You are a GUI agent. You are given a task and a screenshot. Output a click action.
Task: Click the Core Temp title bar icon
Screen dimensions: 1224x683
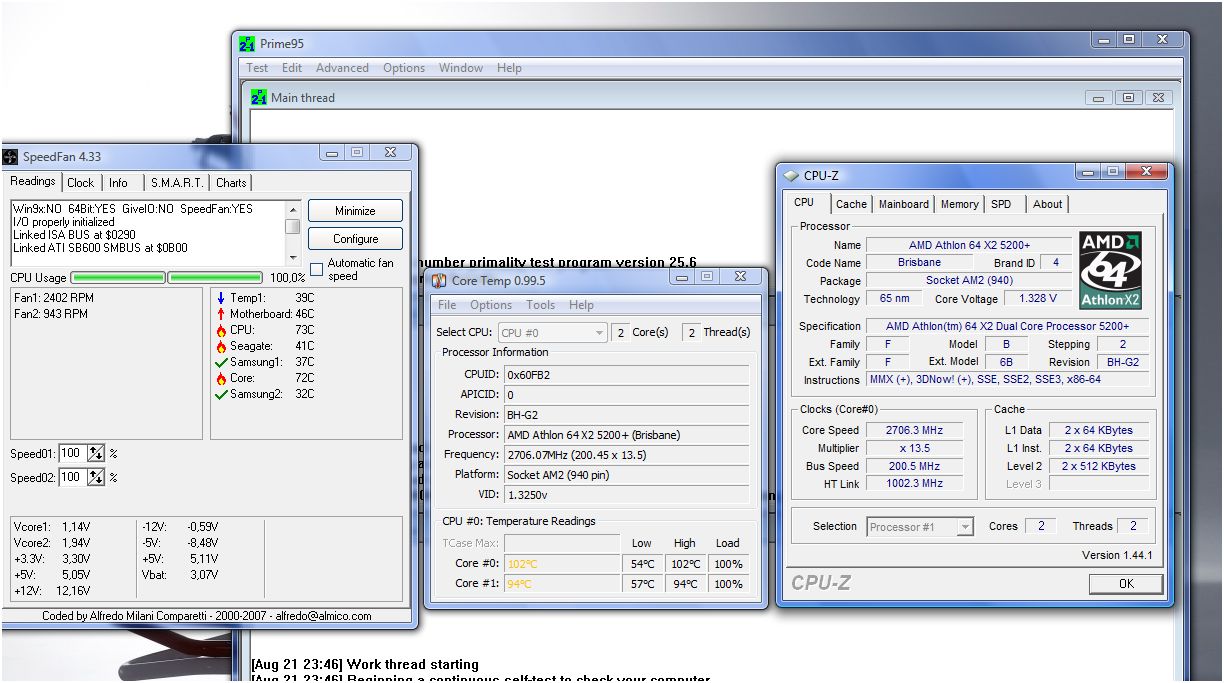[439, 281]
